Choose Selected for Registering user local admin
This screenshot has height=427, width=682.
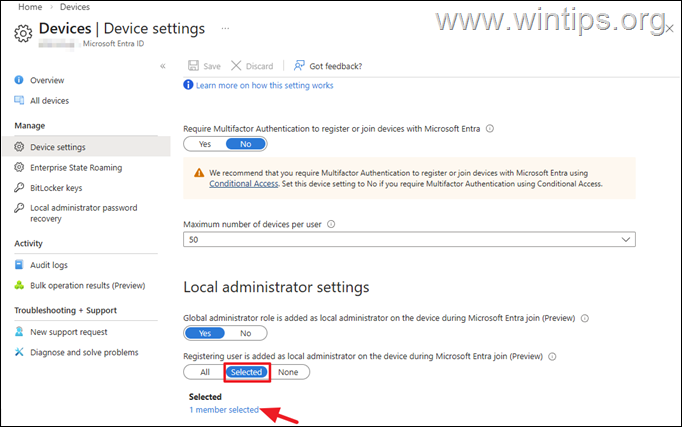(x=247, y=372)
